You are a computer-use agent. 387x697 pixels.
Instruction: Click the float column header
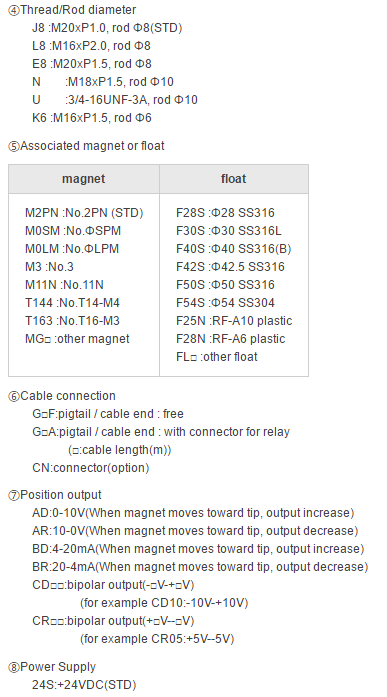[234, 179]
